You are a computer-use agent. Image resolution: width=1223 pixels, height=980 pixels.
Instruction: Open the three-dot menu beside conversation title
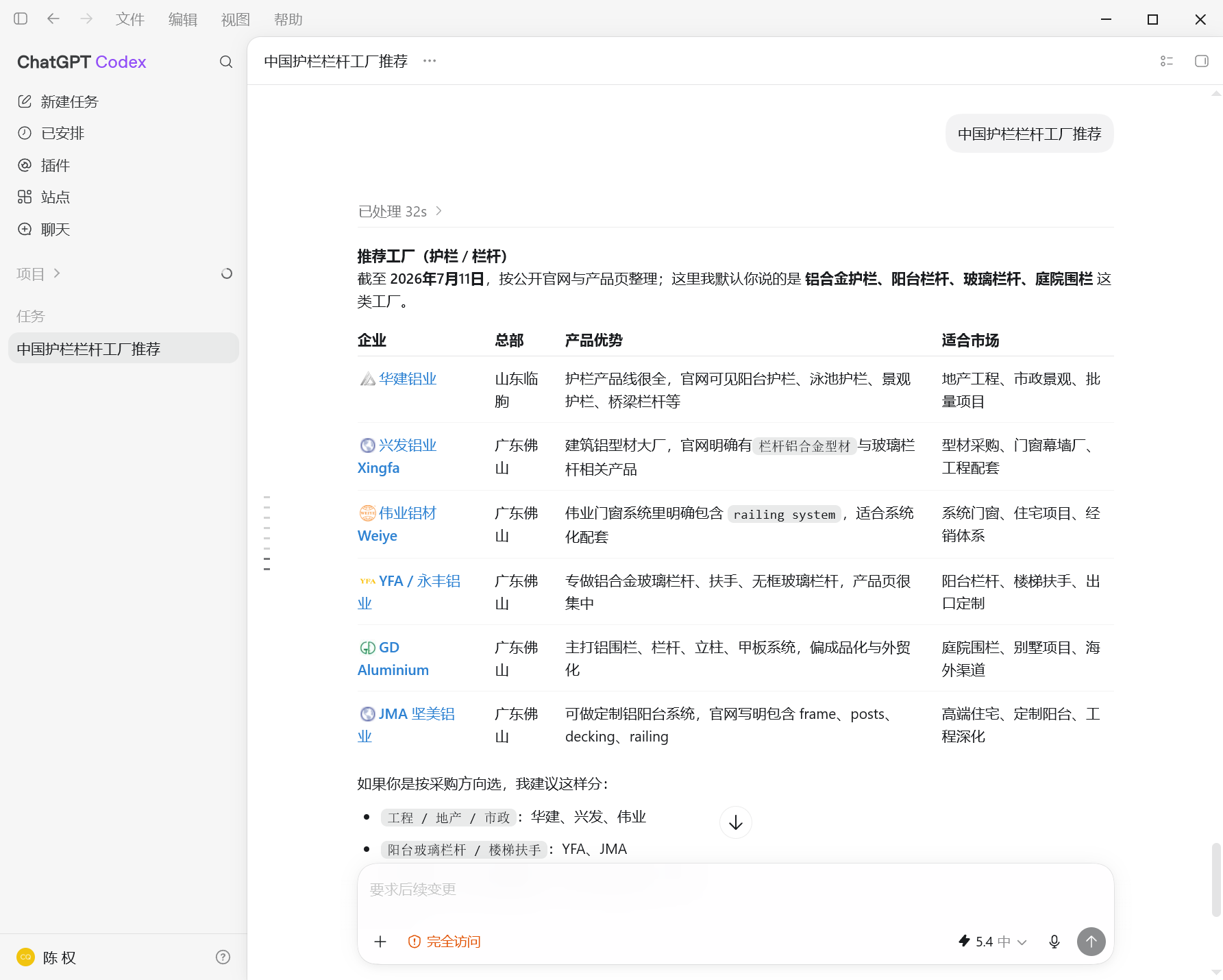(430, 61)
